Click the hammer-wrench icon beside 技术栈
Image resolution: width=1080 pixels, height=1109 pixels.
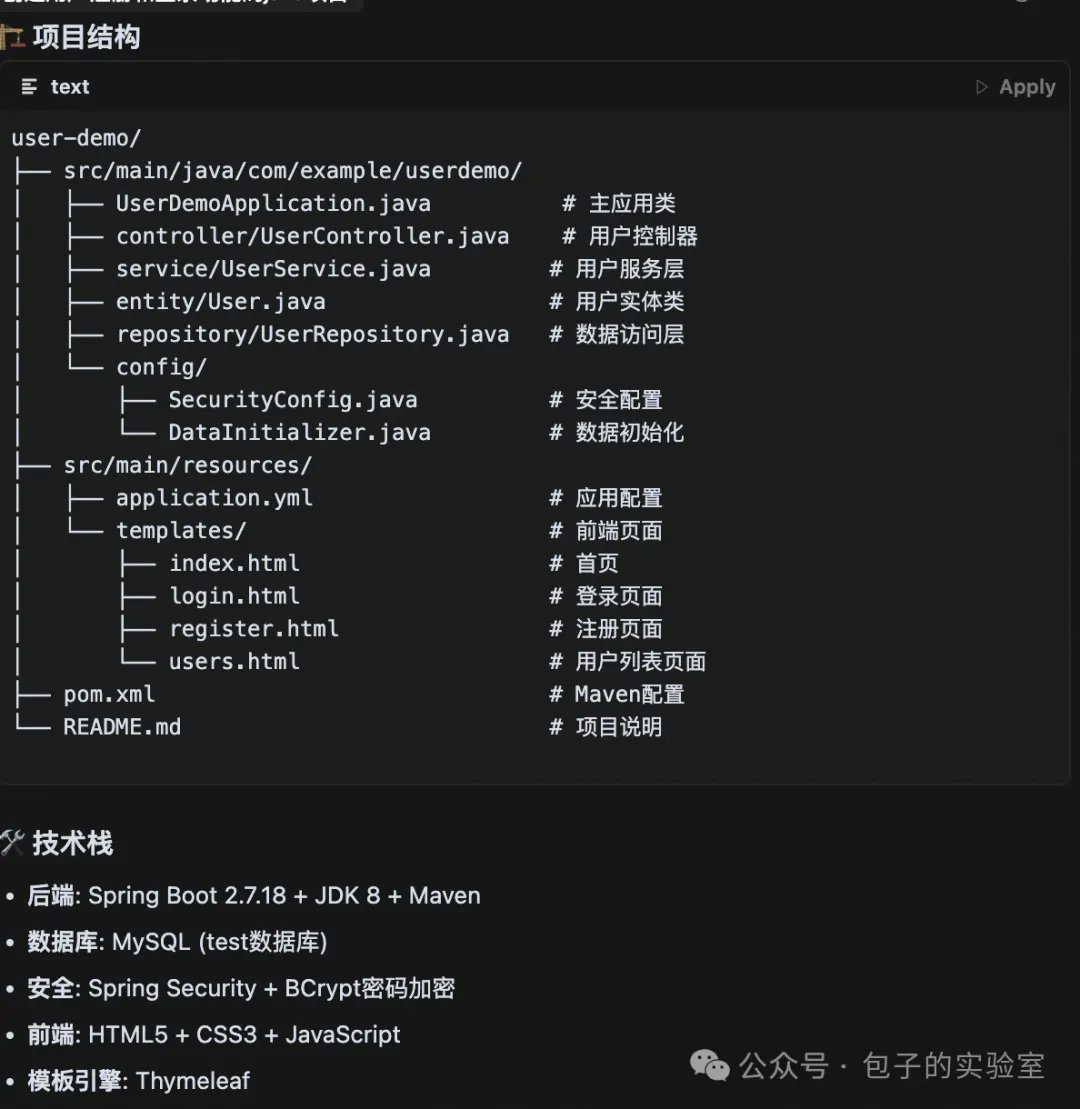[12, 843]
